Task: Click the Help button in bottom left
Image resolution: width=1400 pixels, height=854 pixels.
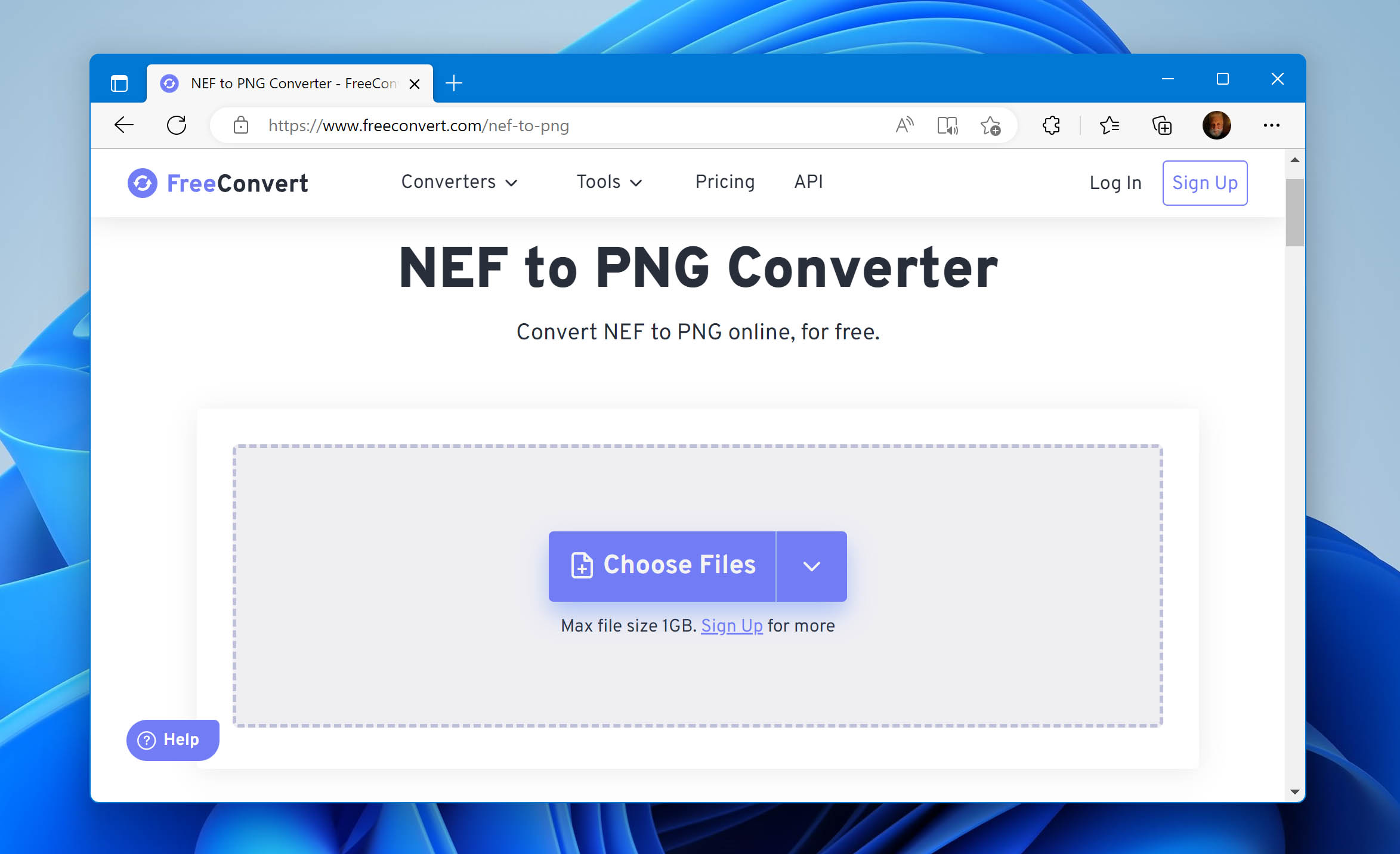Action: point(171,739)
